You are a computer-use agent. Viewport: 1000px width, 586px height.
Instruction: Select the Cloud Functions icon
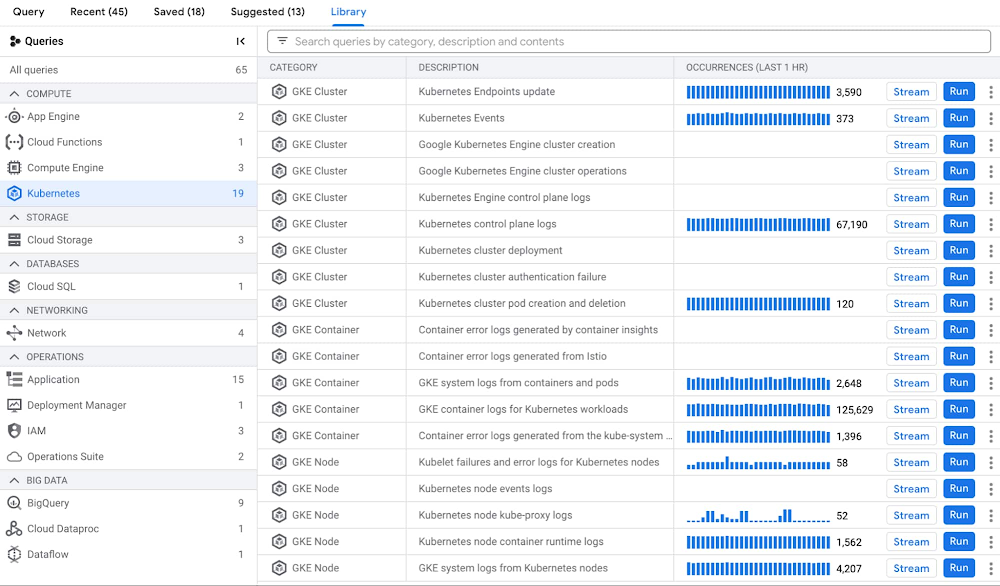13,141
